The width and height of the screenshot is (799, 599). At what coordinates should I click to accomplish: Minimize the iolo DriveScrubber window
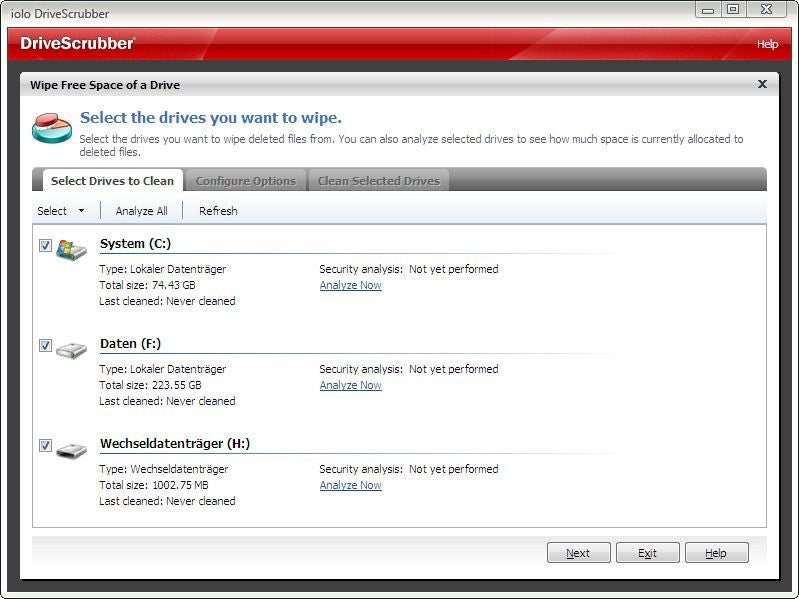click(708, 10)
